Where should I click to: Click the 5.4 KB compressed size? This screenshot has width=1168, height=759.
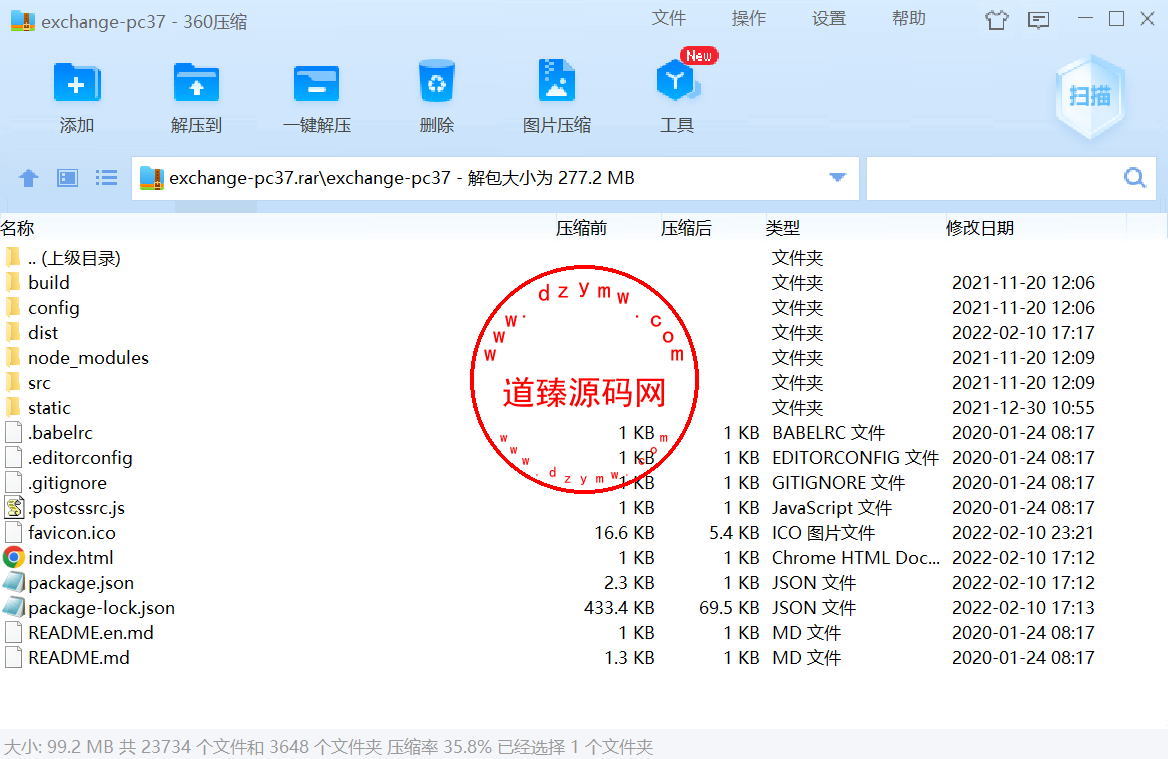click(734, 533)
